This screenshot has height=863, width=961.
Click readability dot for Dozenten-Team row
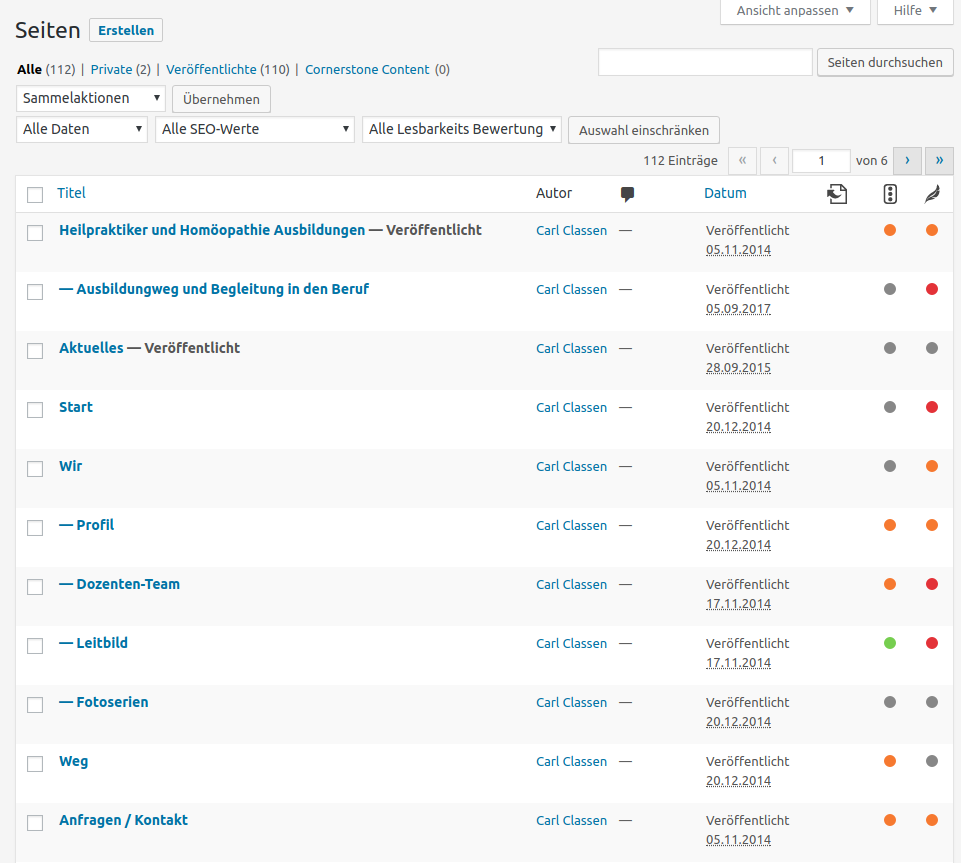(932, 584)
